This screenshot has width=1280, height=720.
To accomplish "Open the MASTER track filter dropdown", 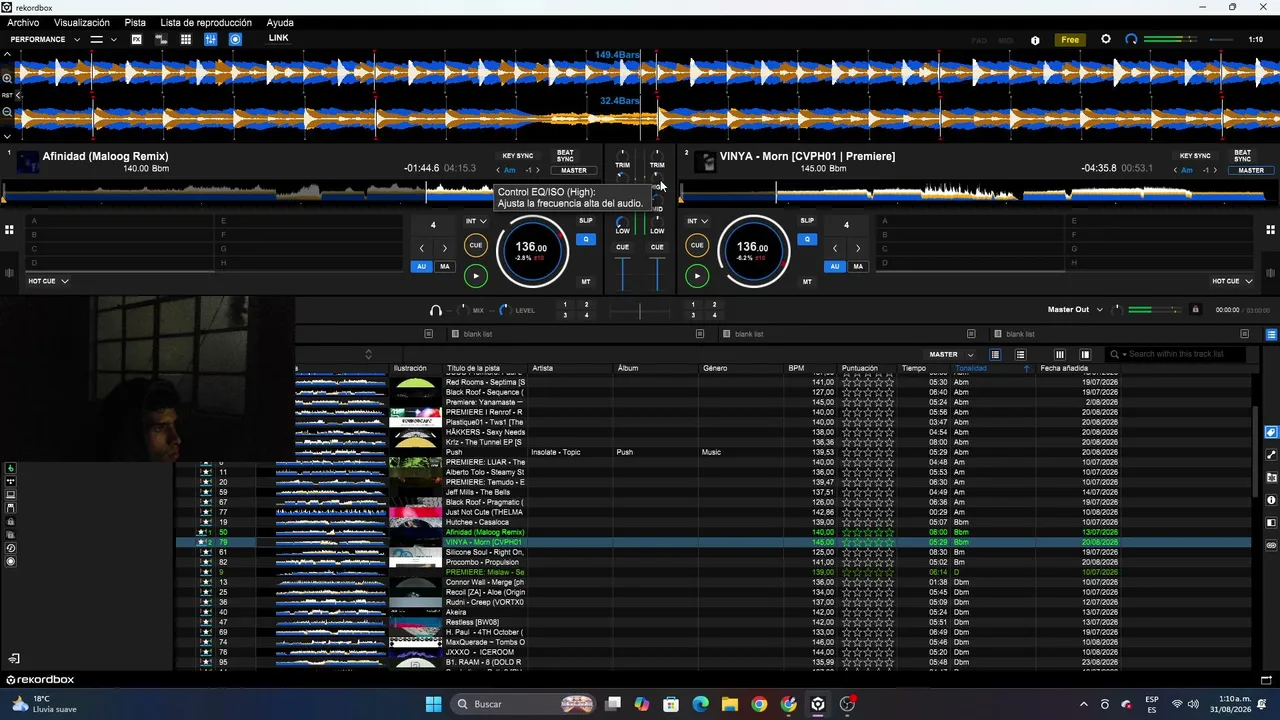I will point(950,354).
